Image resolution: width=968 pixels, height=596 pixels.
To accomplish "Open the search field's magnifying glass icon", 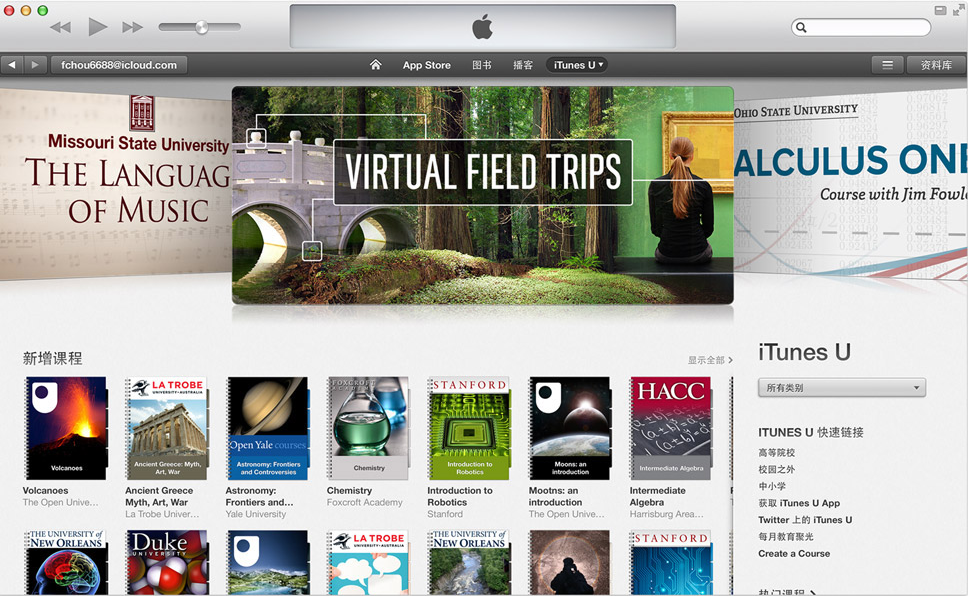I will tap(800, 27).
